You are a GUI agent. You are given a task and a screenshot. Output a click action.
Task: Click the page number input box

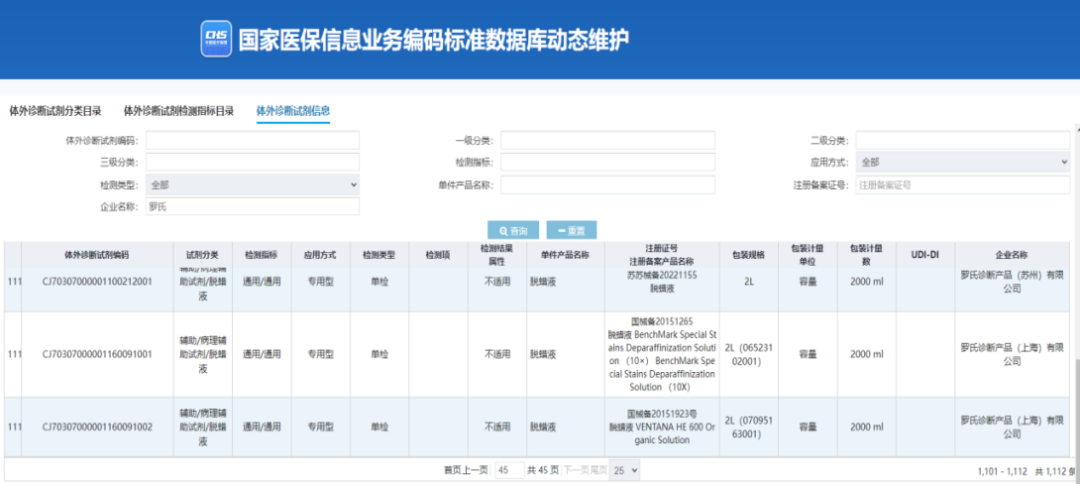pos(508,470)
